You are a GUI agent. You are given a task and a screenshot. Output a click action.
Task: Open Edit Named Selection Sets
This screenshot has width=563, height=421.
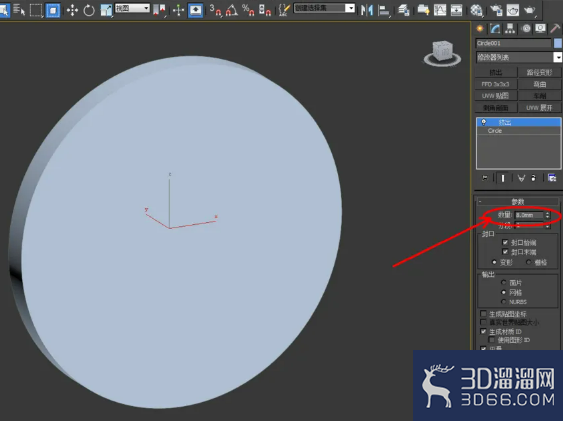click(x=284, y=10)
